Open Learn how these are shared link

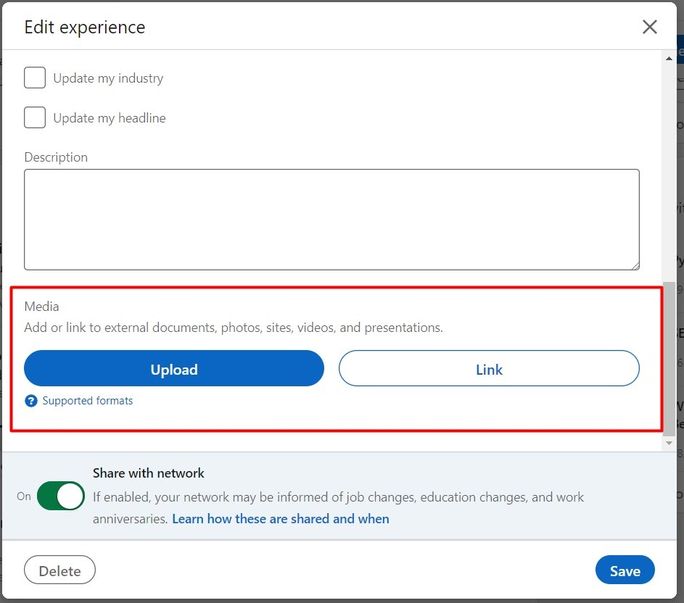point(280,519)
